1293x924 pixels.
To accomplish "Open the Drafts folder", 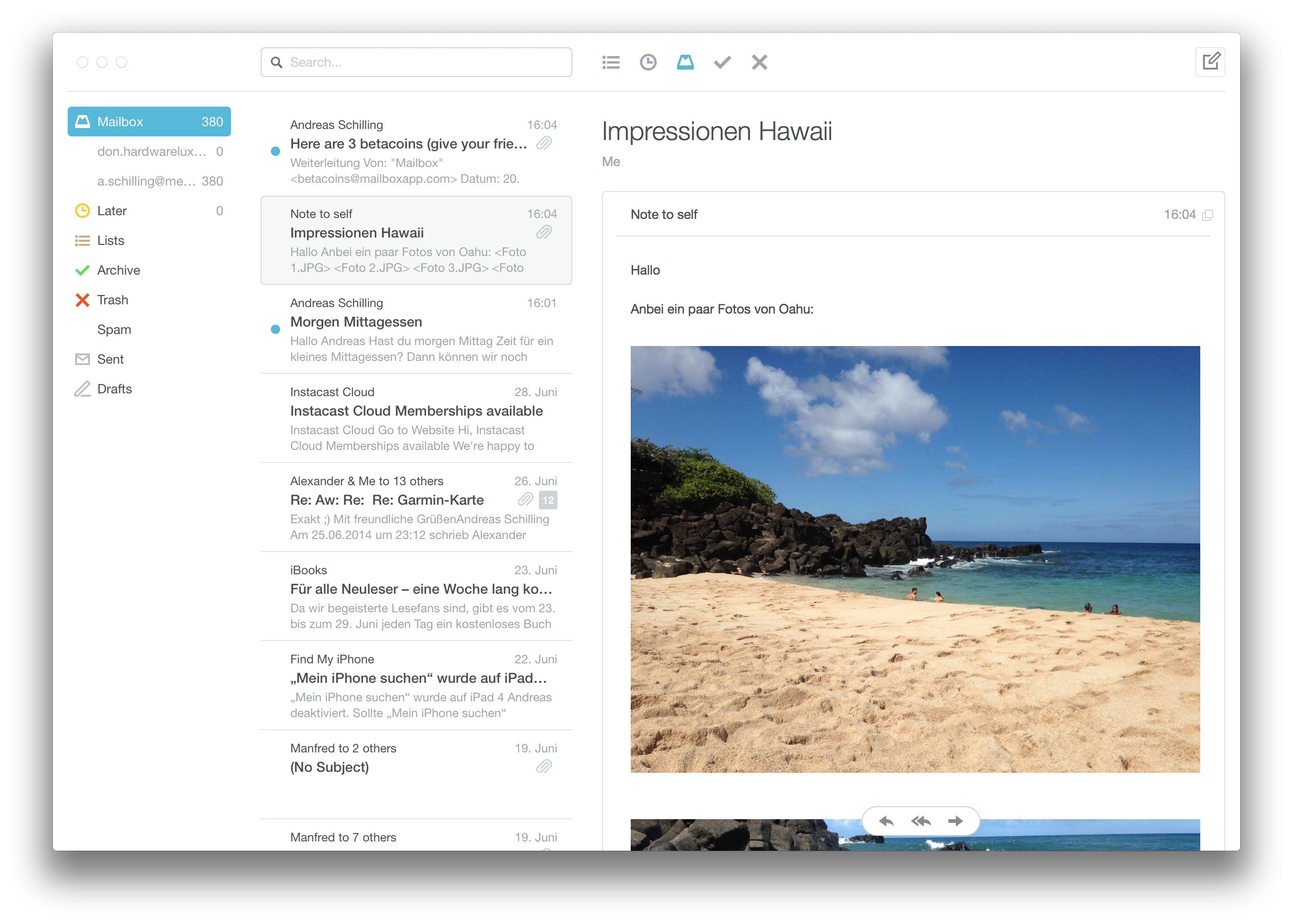I will [149, 389].
